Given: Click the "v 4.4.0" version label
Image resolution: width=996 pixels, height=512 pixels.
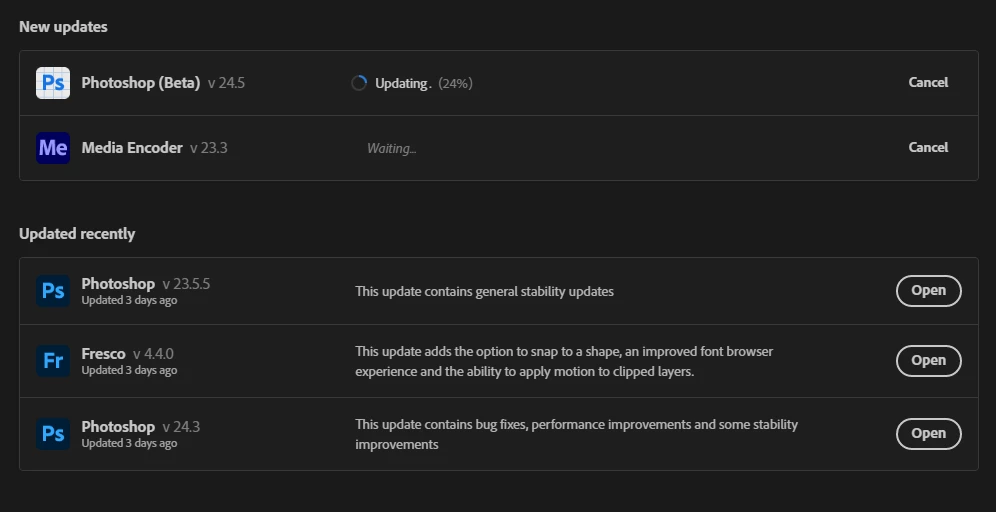Looking at the screenshot, I should click(153, 354).
